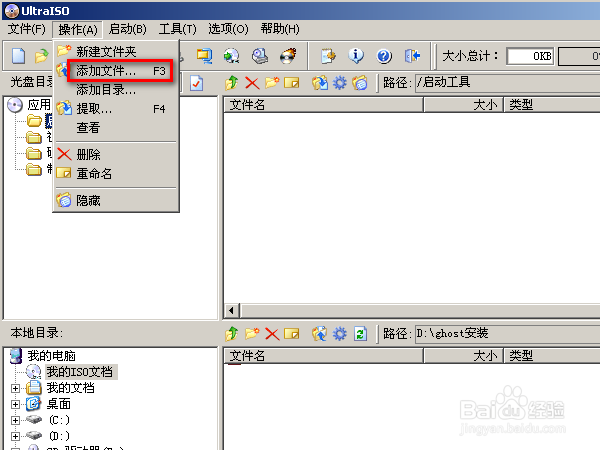Click the ISO properties edit icon
Screen dimensions: 600x450
pyautogui.click(x=328, y=56)
